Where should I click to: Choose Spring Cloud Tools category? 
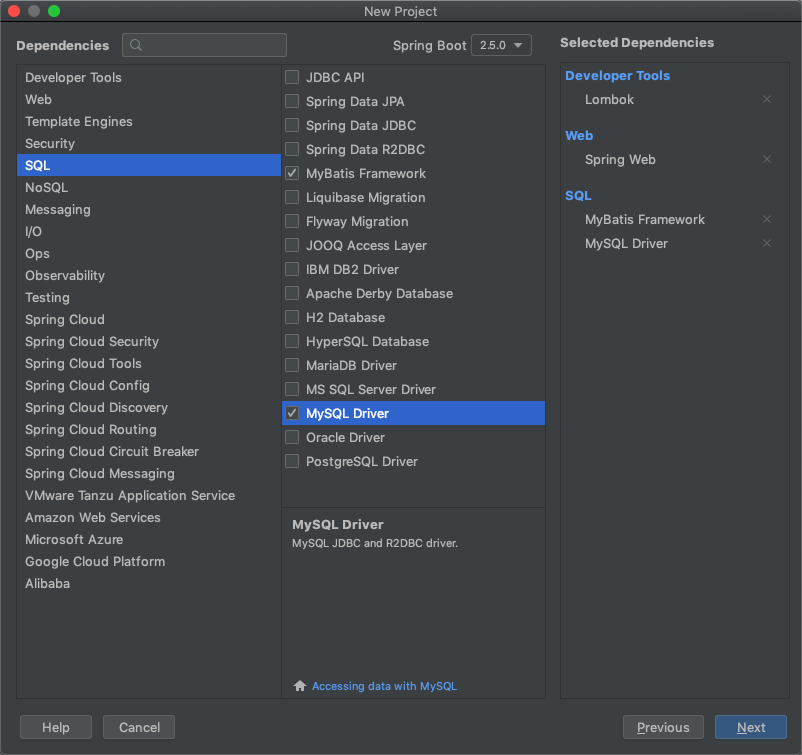149,363
